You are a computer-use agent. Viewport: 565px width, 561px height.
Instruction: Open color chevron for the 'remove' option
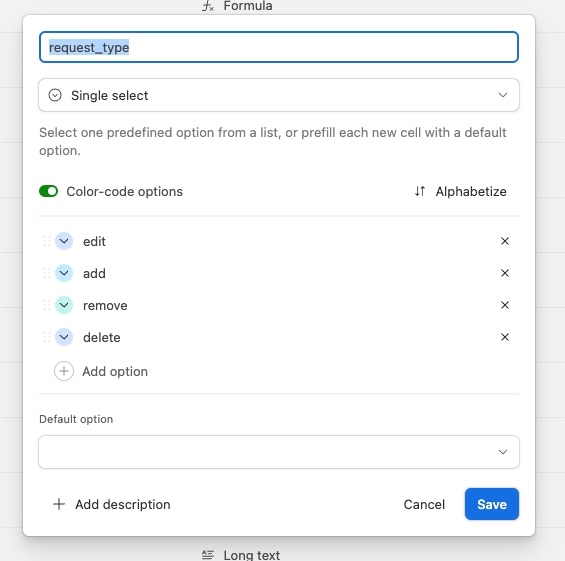tap(64, 305)
